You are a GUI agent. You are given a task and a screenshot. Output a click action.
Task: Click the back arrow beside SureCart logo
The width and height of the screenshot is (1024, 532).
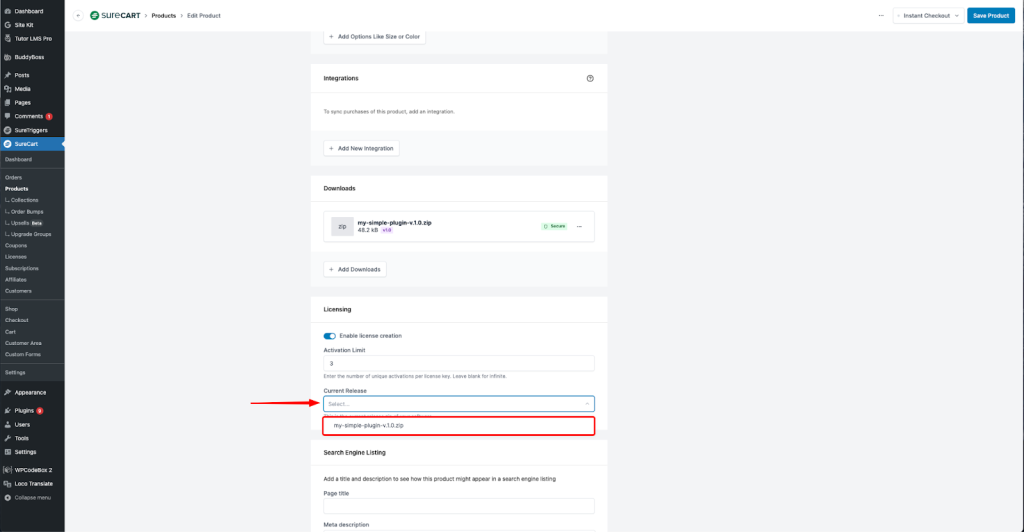point(78,16)
